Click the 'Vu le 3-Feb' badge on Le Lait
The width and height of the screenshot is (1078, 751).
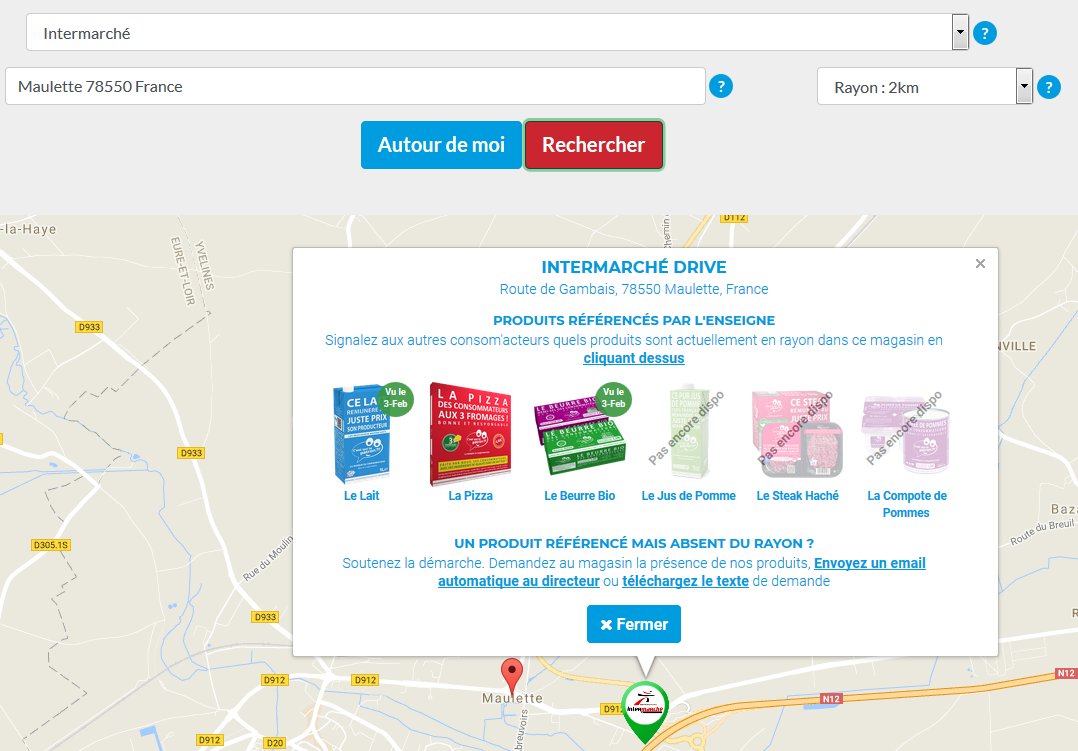[x=396, y=399]
